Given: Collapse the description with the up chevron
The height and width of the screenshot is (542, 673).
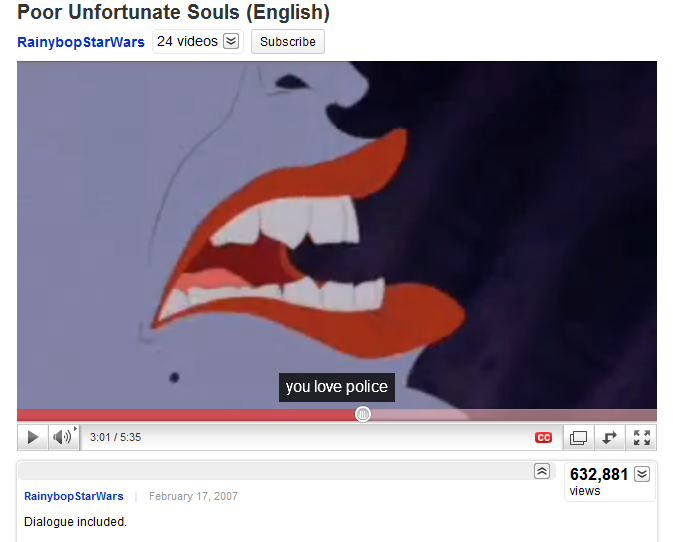Looking at the screenshot, I should click(542, 471).
